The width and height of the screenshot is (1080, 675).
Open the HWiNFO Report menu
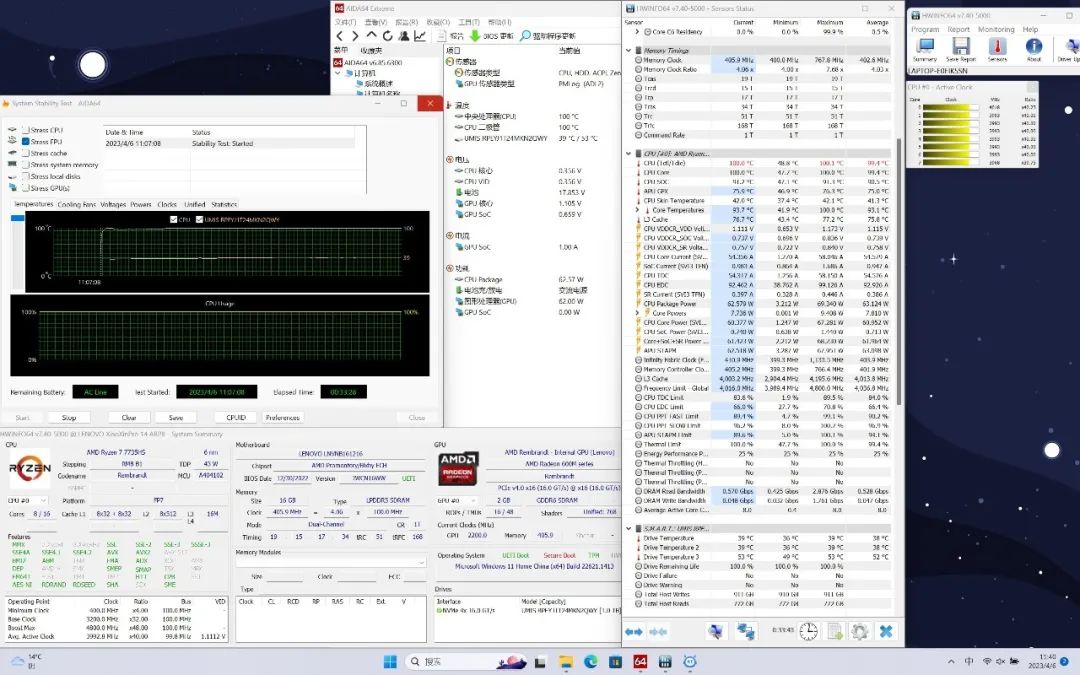tap(958, 30)
